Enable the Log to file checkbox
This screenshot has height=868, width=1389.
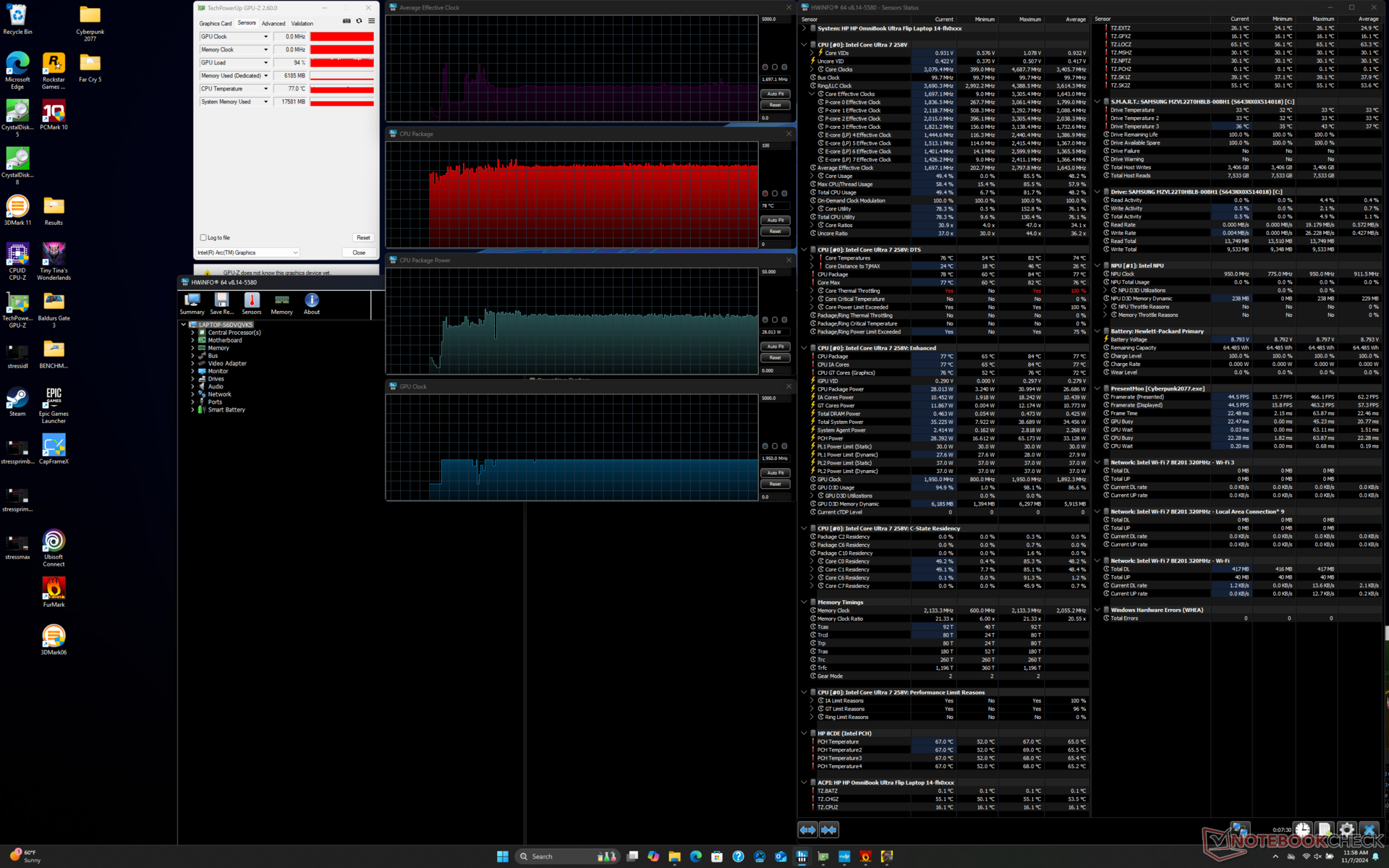pyautogui.click(x=203, y=237)
